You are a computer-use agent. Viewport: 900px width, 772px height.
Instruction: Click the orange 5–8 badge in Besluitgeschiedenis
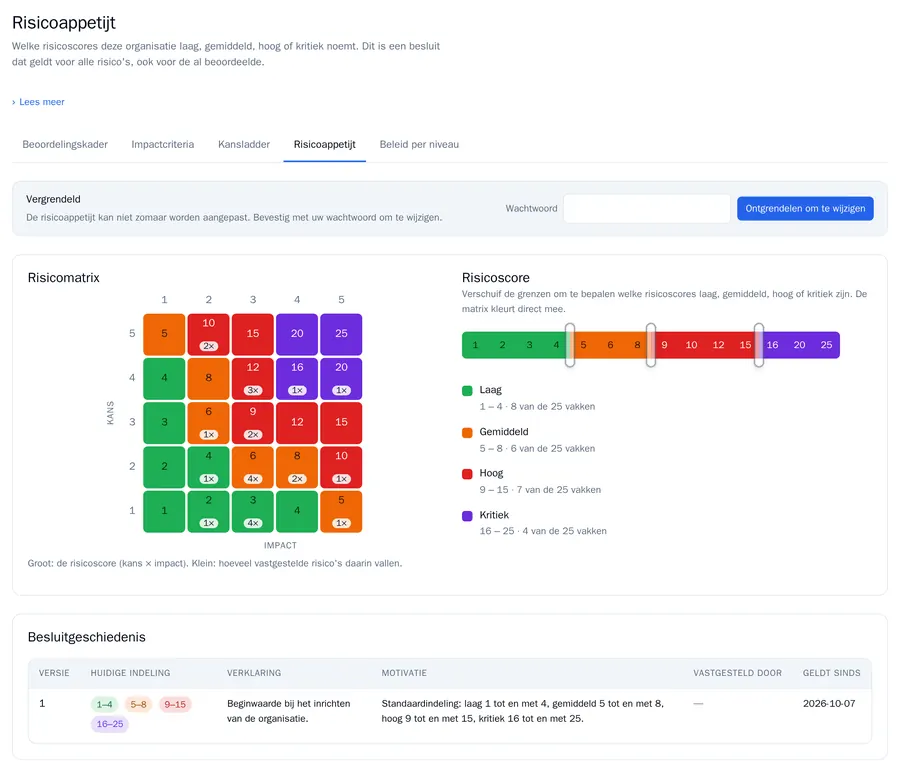click(x=138, y=704)
